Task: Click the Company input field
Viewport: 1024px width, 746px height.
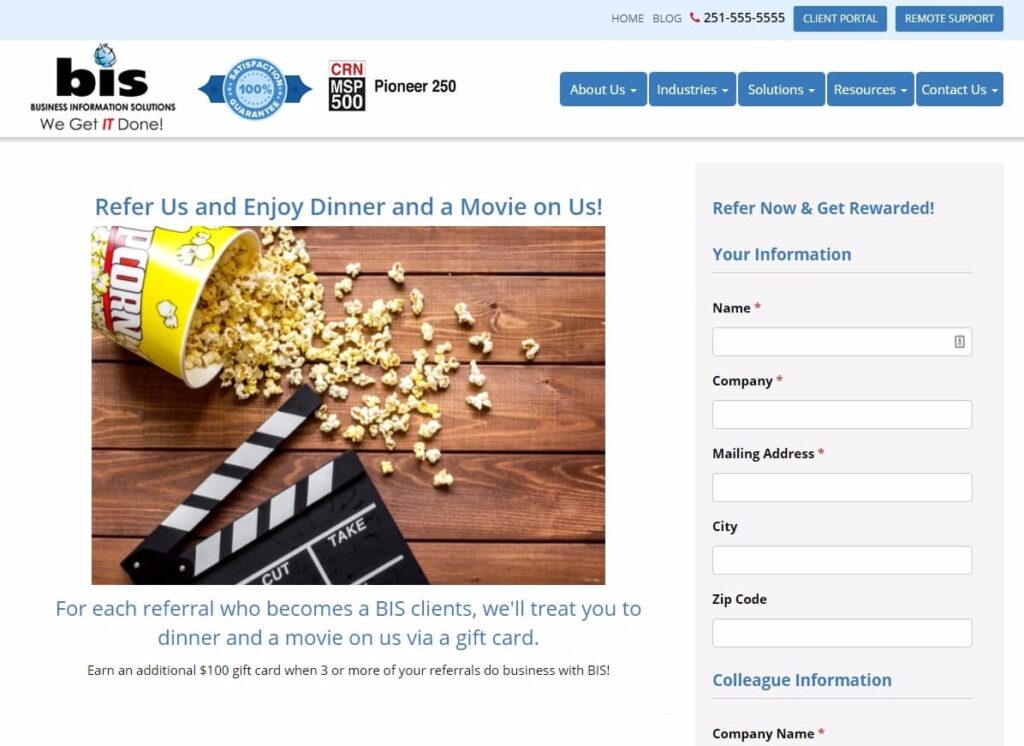Action: (x=841, y=414)
